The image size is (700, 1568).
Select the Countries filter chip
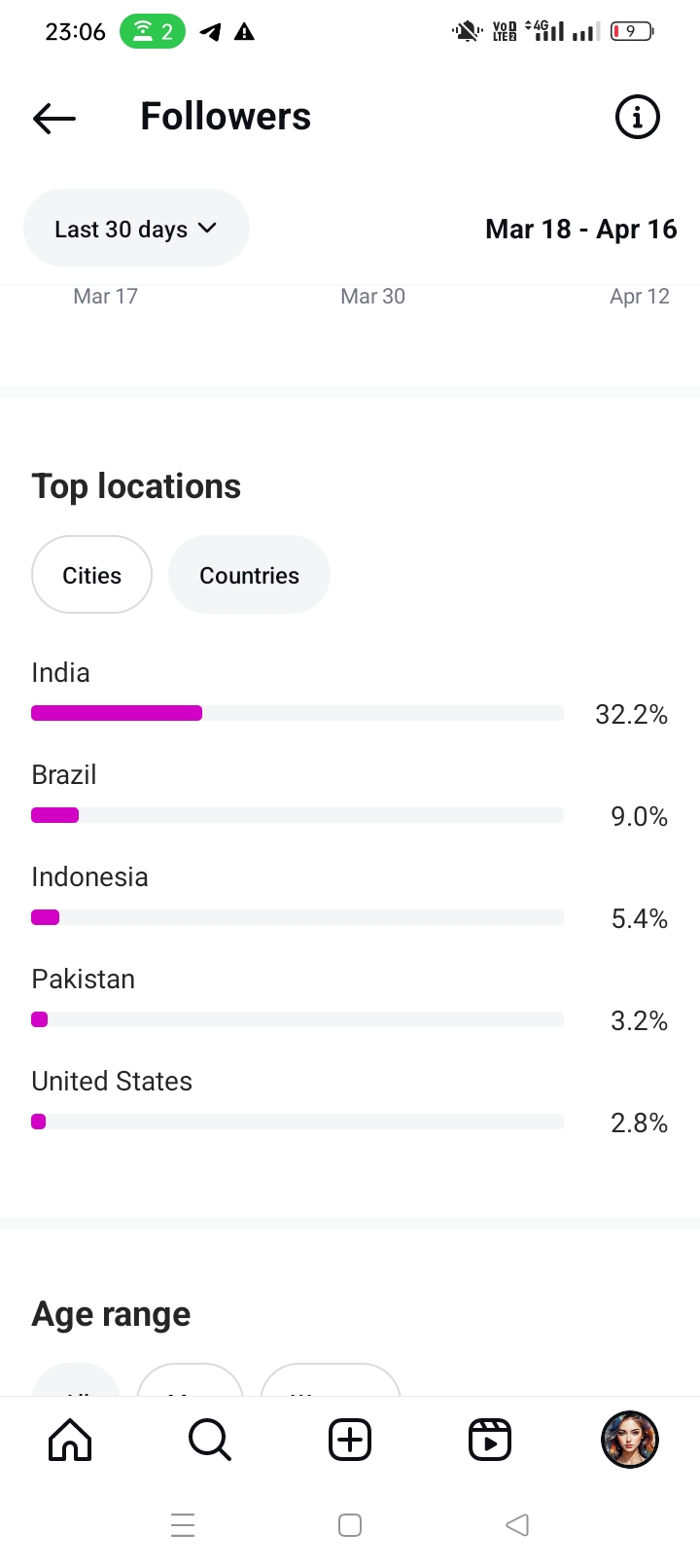249,575
